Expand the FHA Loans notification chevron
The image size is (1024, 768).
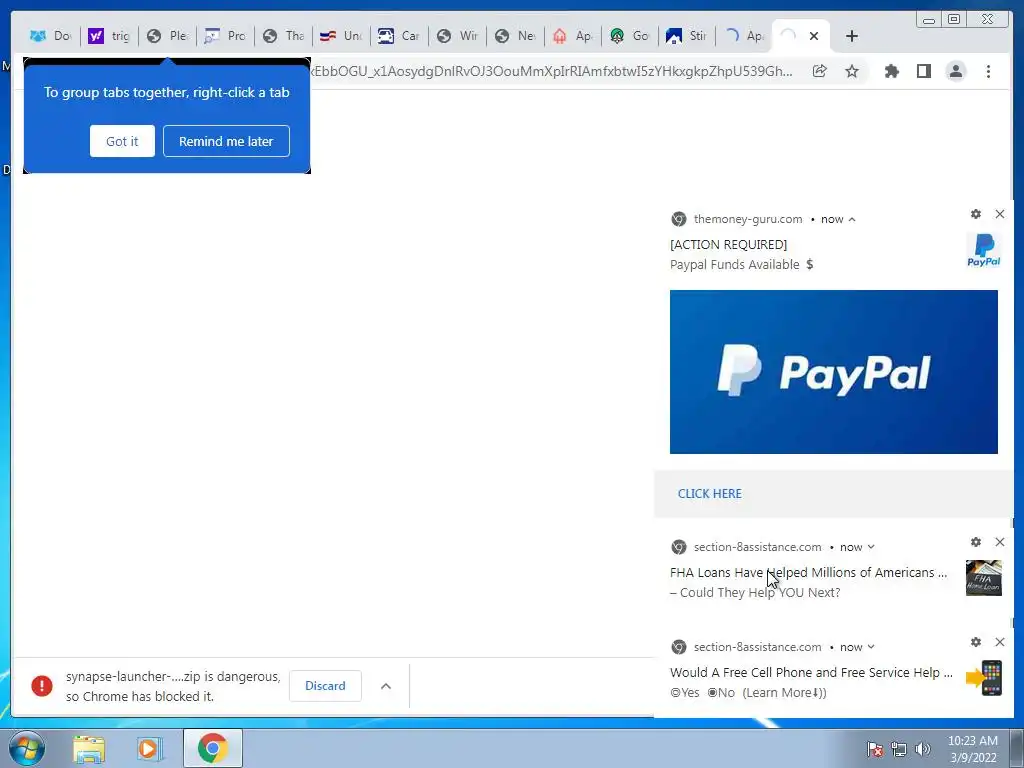pos(871,547)
